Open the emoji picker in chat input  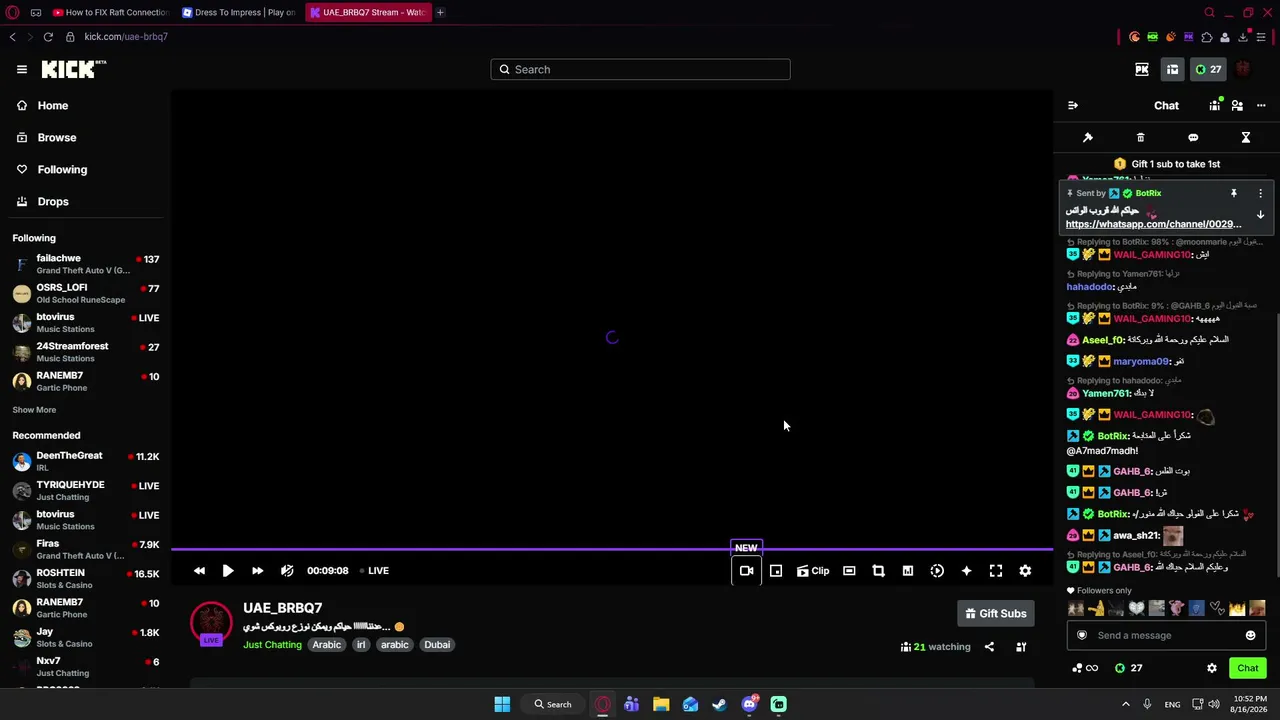click(1250, 636)
